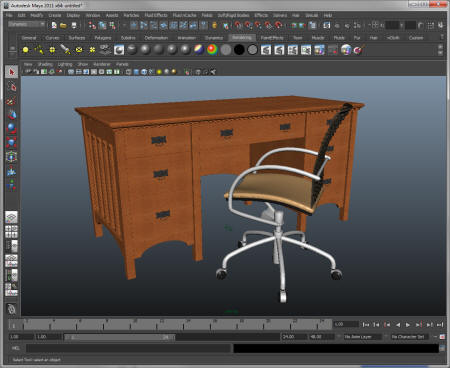450x368 pixels.
Task: Open the Soft/Rigid Bodies menu
Action: click(233, 15)
